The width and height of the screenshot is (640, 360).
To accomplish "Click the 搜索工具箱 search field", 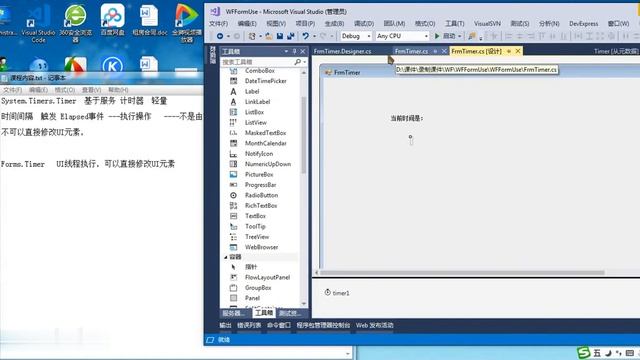I will tap(257, 62).
